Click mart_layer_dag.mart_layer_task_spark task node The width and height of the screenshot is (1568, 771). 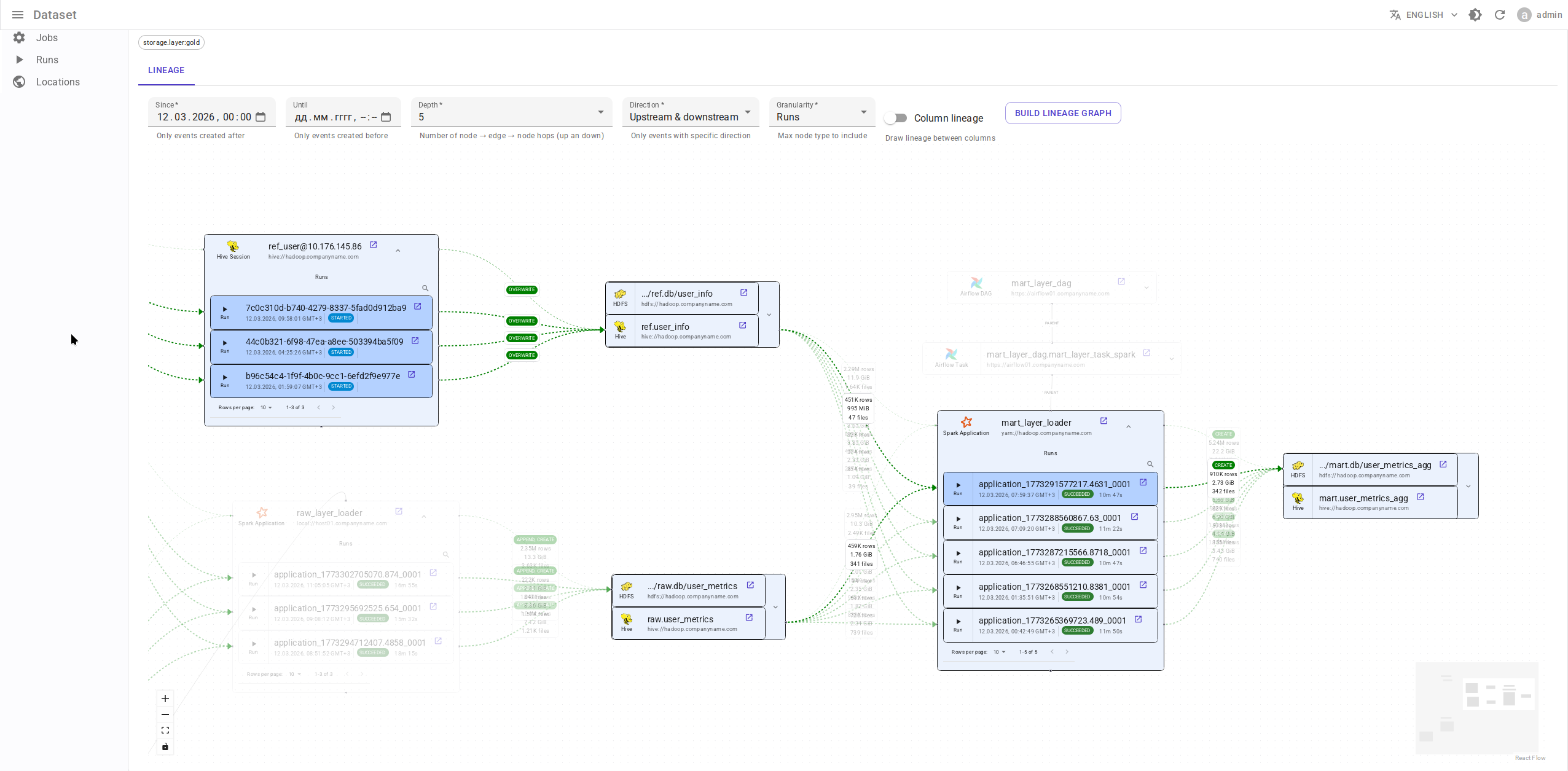click(1052, 358)
